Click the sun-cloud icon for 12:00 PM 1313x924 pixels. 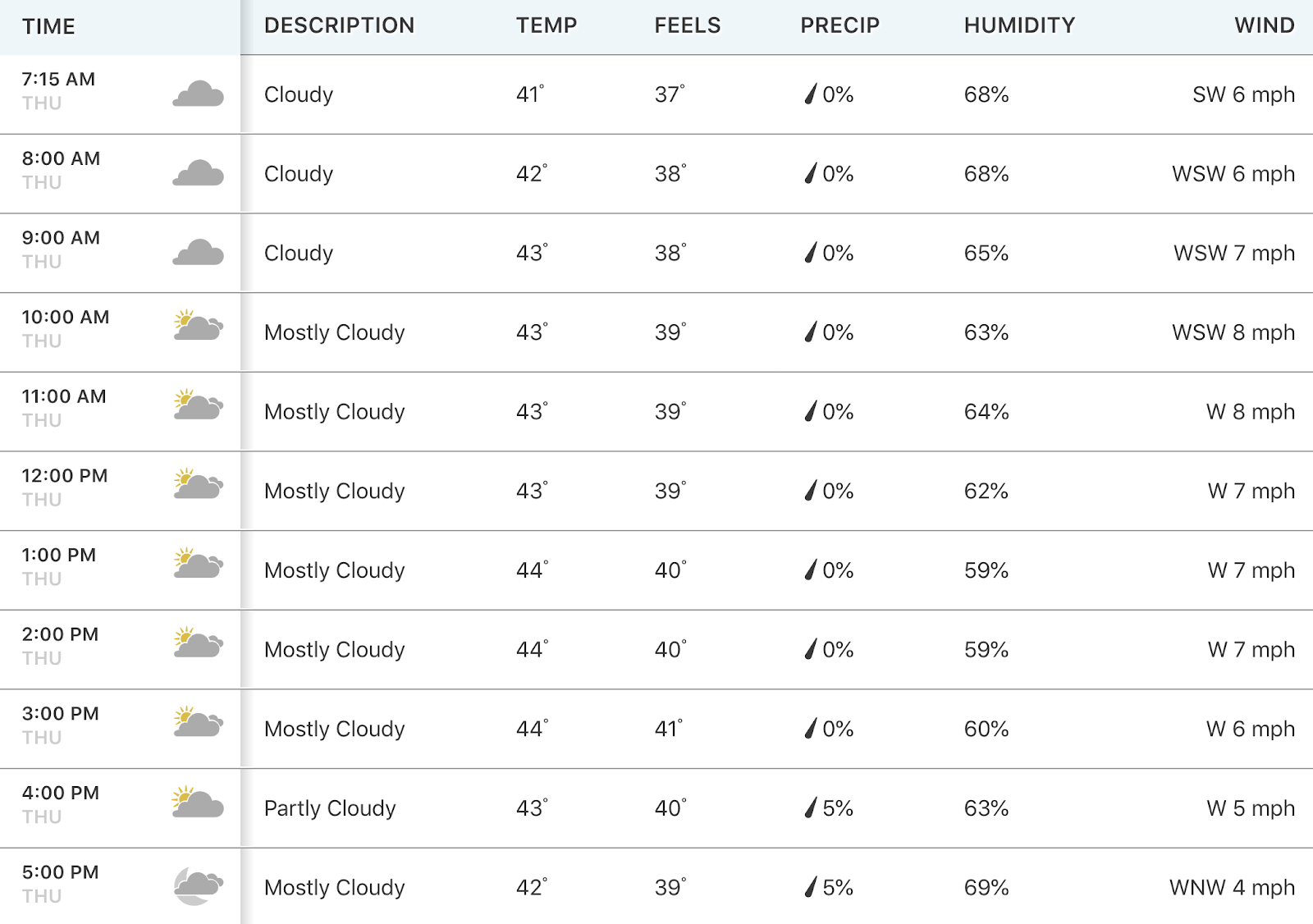tap(198, 484)
